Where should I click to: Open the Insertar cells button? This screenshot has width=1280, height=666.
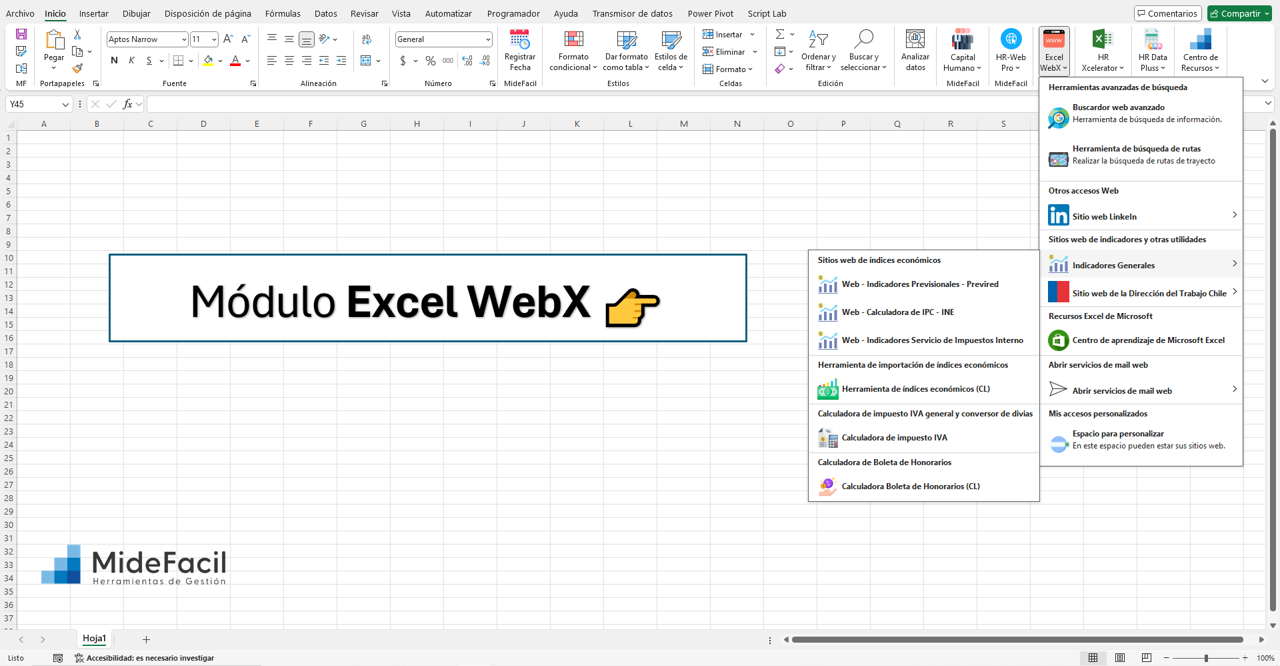(x=730, y=34)
